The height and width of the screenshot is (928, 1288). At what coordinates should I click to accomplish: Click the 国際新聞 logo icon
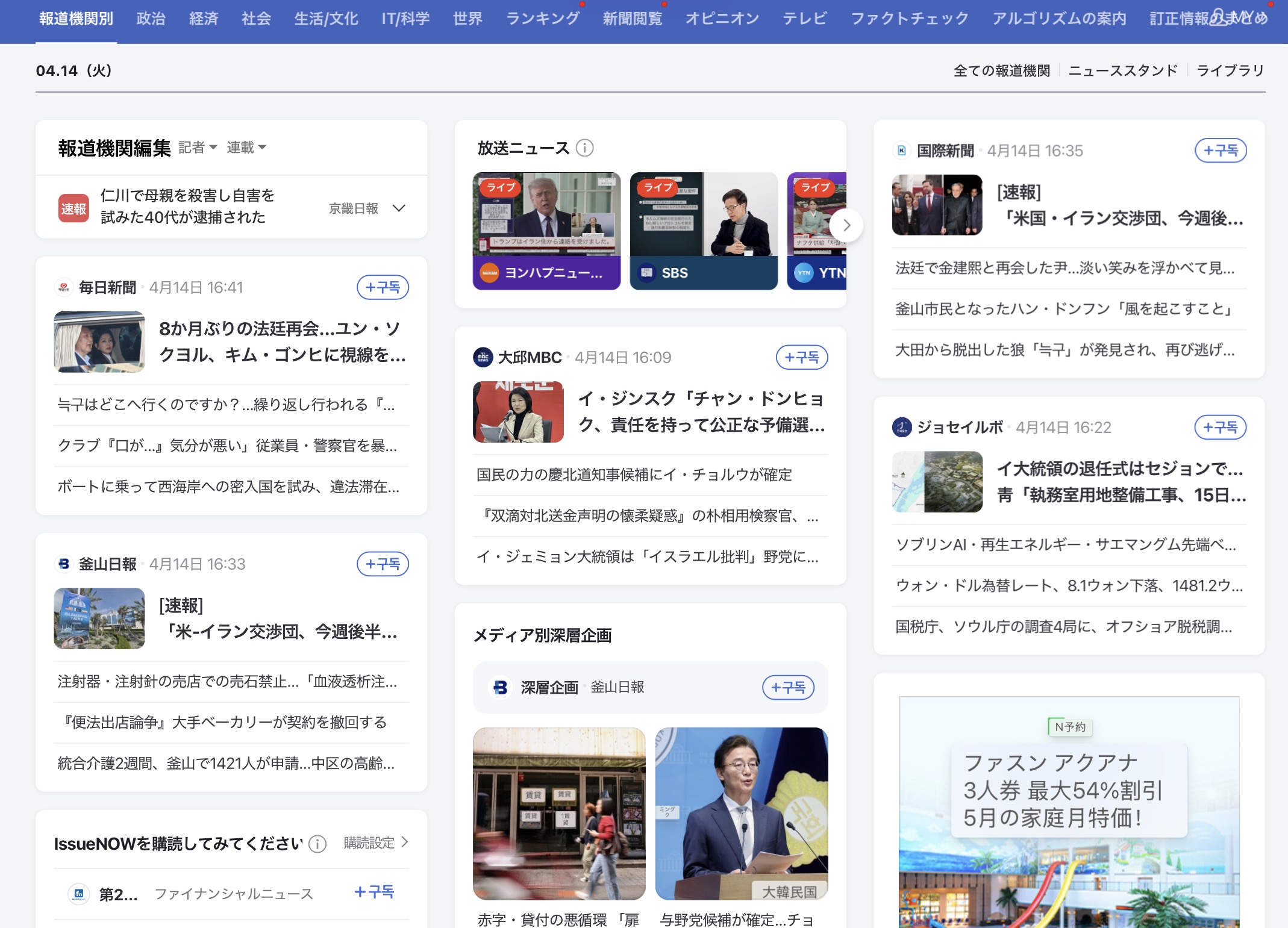tap(902, 151)
